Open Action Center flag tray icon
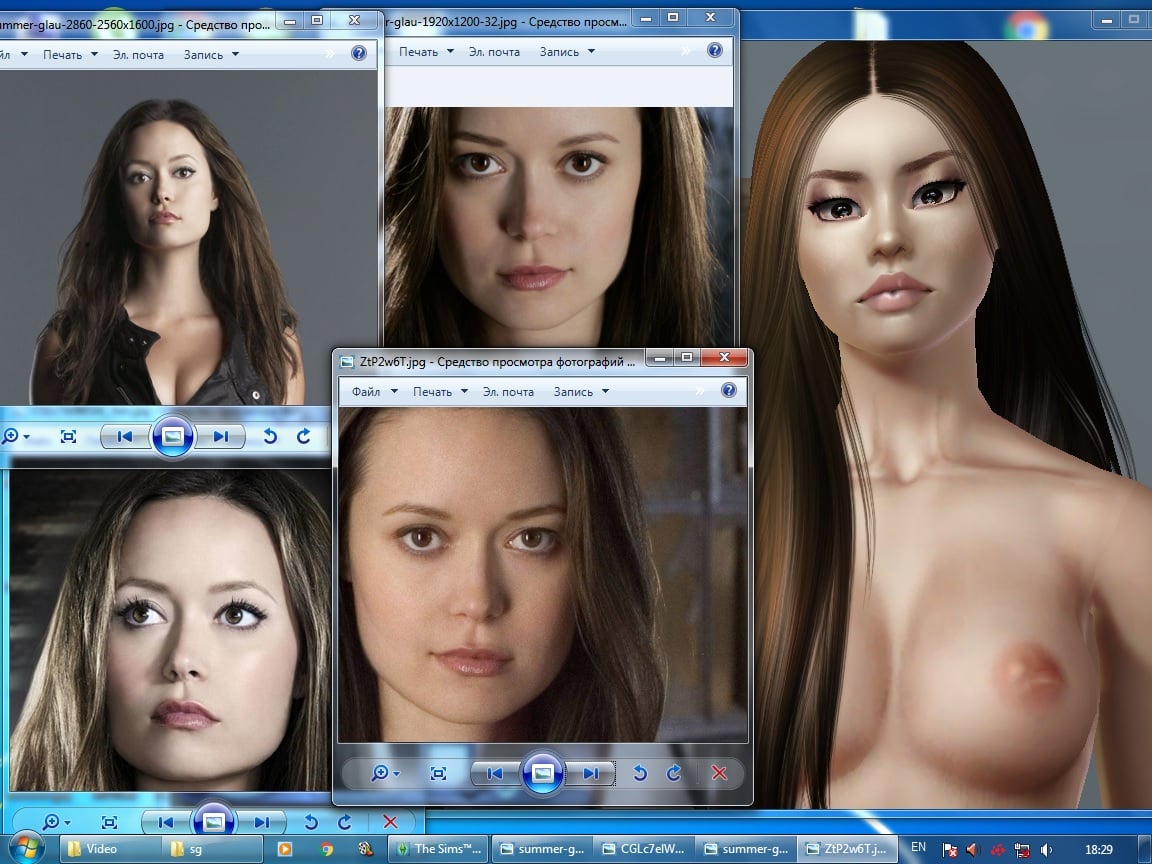 (x=949, y=850)
